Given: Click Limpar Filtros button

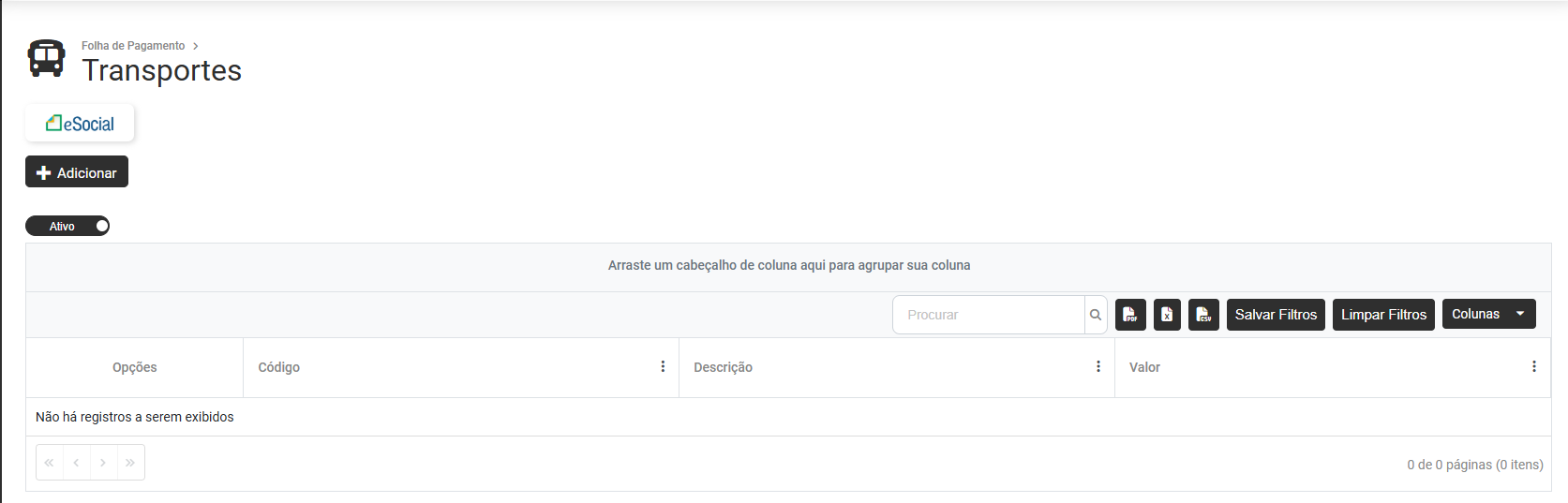Looking at the screenshot, I should click(x=1383, y=315).
